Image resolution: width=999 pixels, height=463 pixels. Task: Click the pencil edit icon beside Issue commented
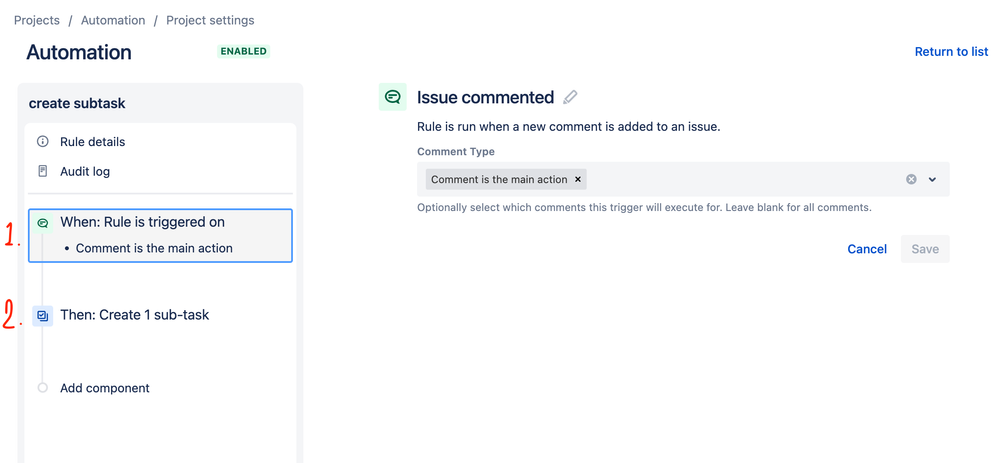pos(570,97)
